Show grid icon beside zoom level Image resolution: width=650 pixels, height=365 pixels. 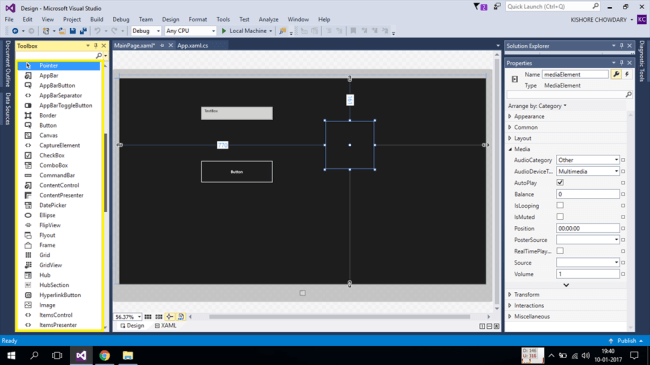tap(148, 316)
